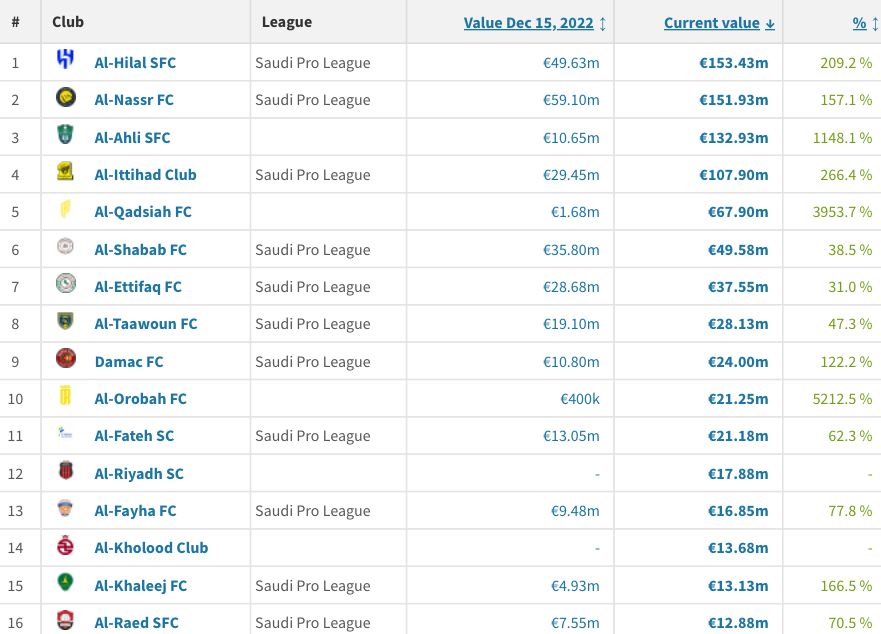Open Al-Ettifaq FC club link

138,287
